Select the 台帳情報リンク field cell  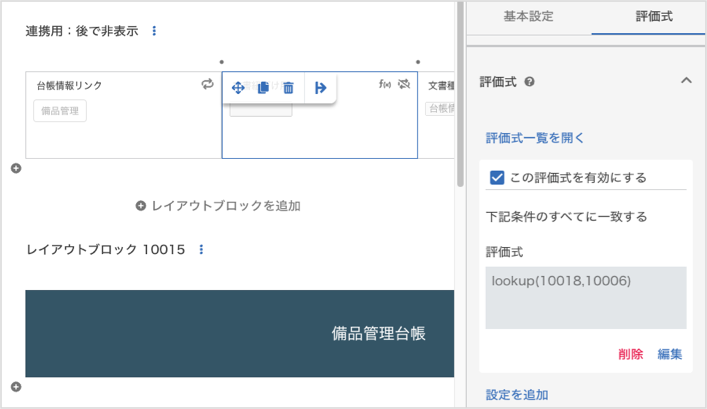[124, 115]
